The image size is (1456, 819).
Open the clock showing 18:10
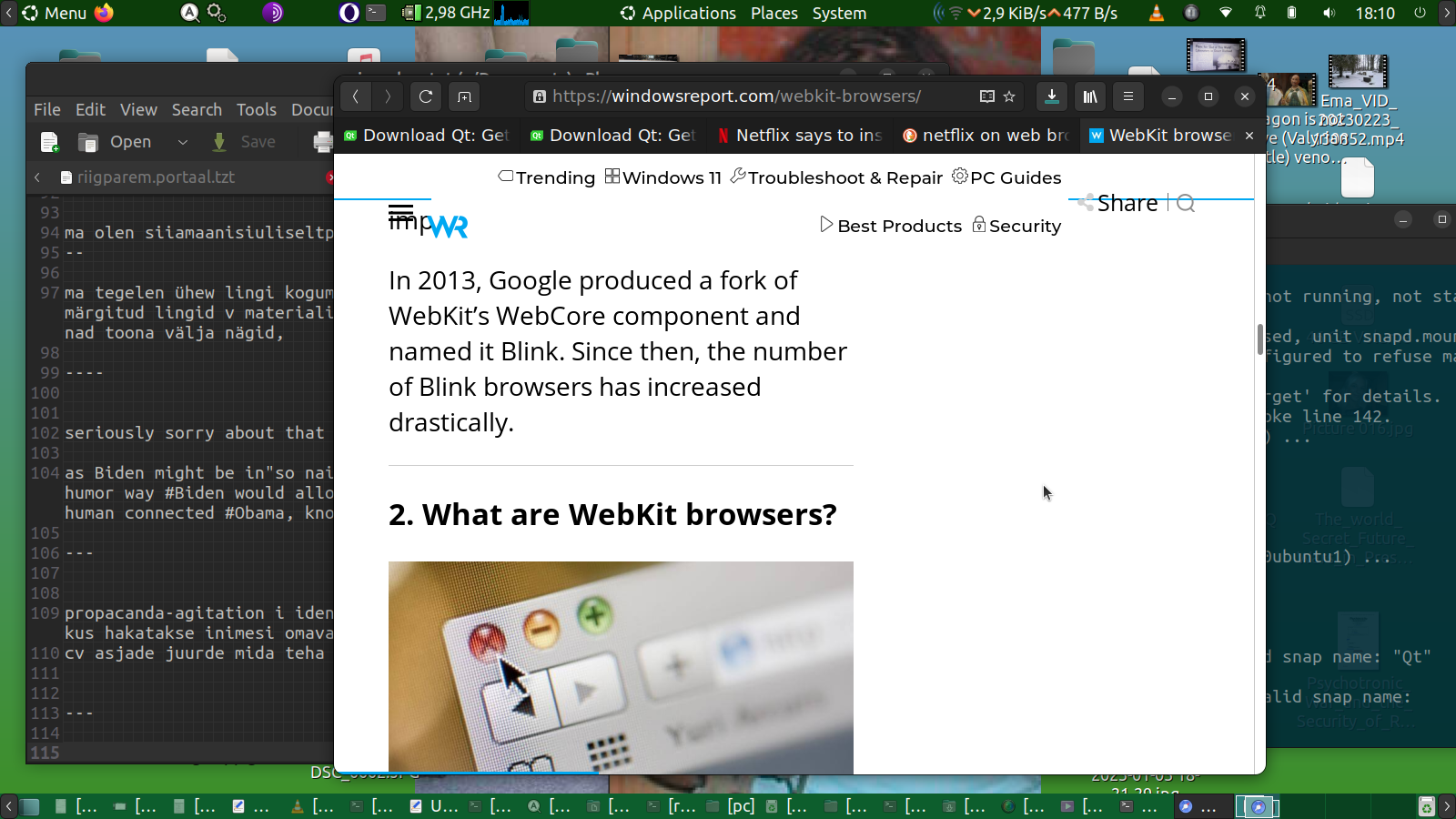[1375, 14]
